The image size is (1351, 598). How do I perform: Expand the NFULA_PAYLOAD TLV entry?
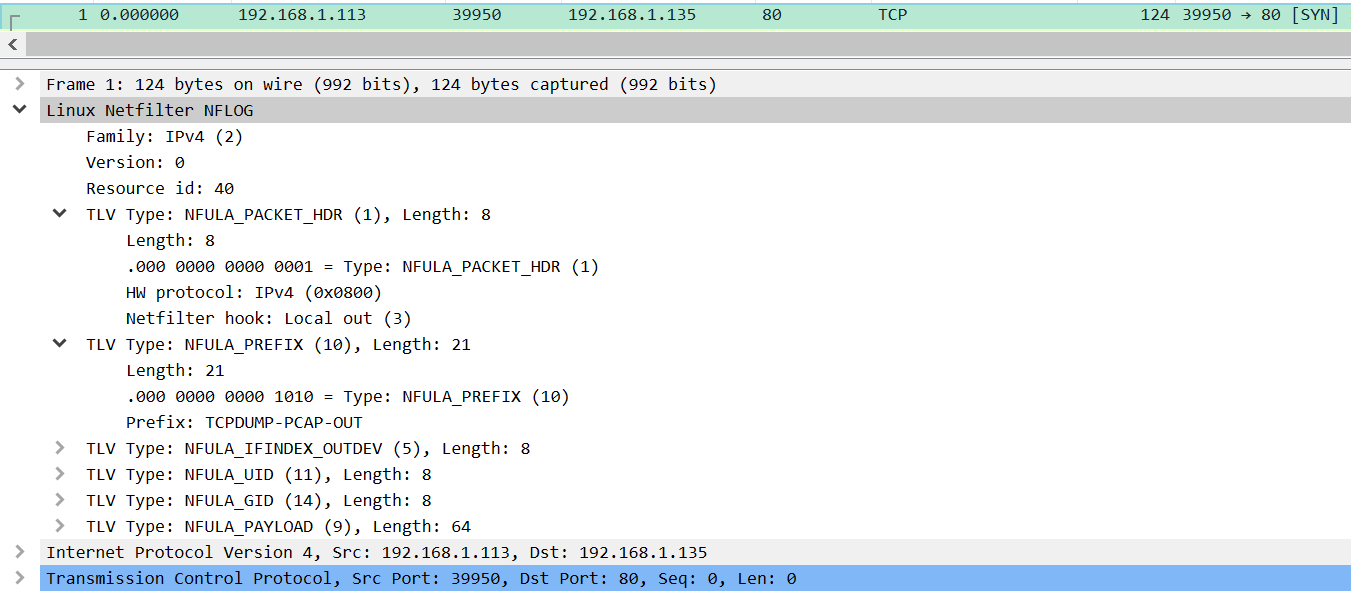[x=59, y=525]
